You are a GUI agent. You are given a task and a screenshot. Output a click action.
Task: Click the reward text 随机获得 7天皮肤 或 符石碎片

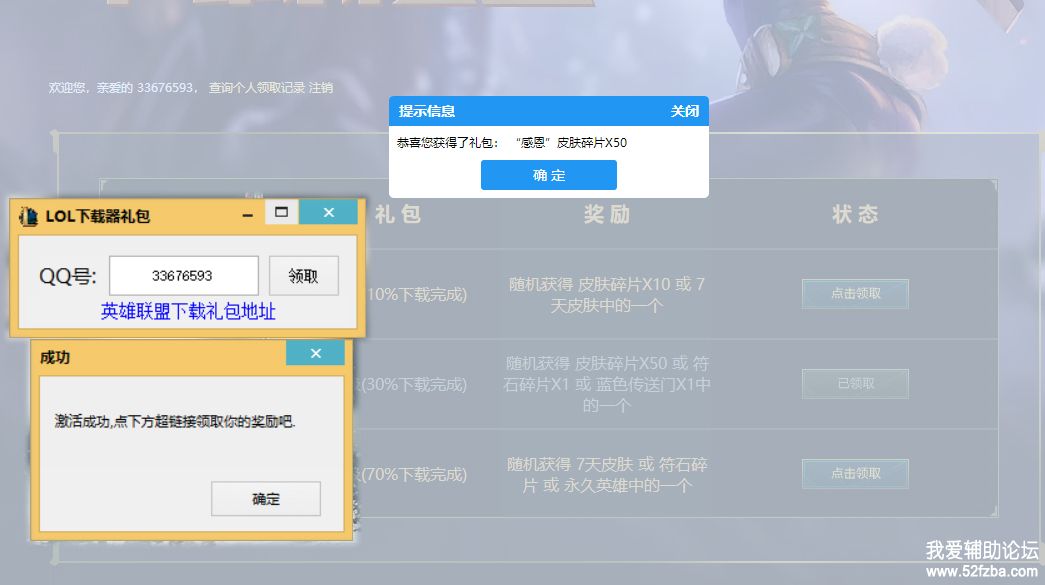(x=606, y=474)
